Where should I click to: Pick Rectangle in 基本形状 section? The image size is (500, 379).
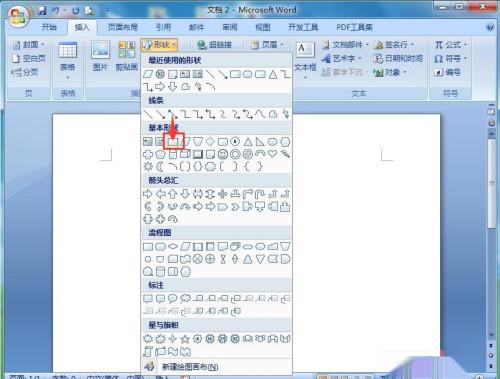(173, 142)
